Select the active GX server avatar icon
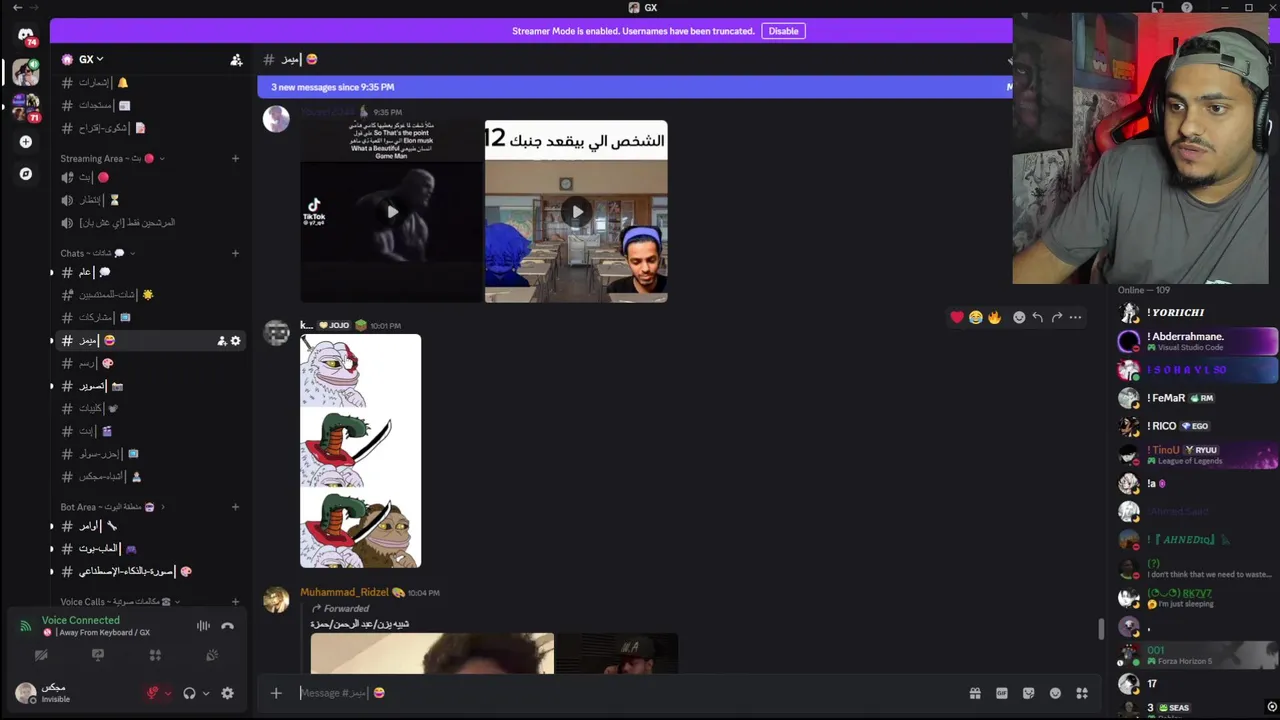Viewport: 1280px width, 720px height. tap(26, 72)
